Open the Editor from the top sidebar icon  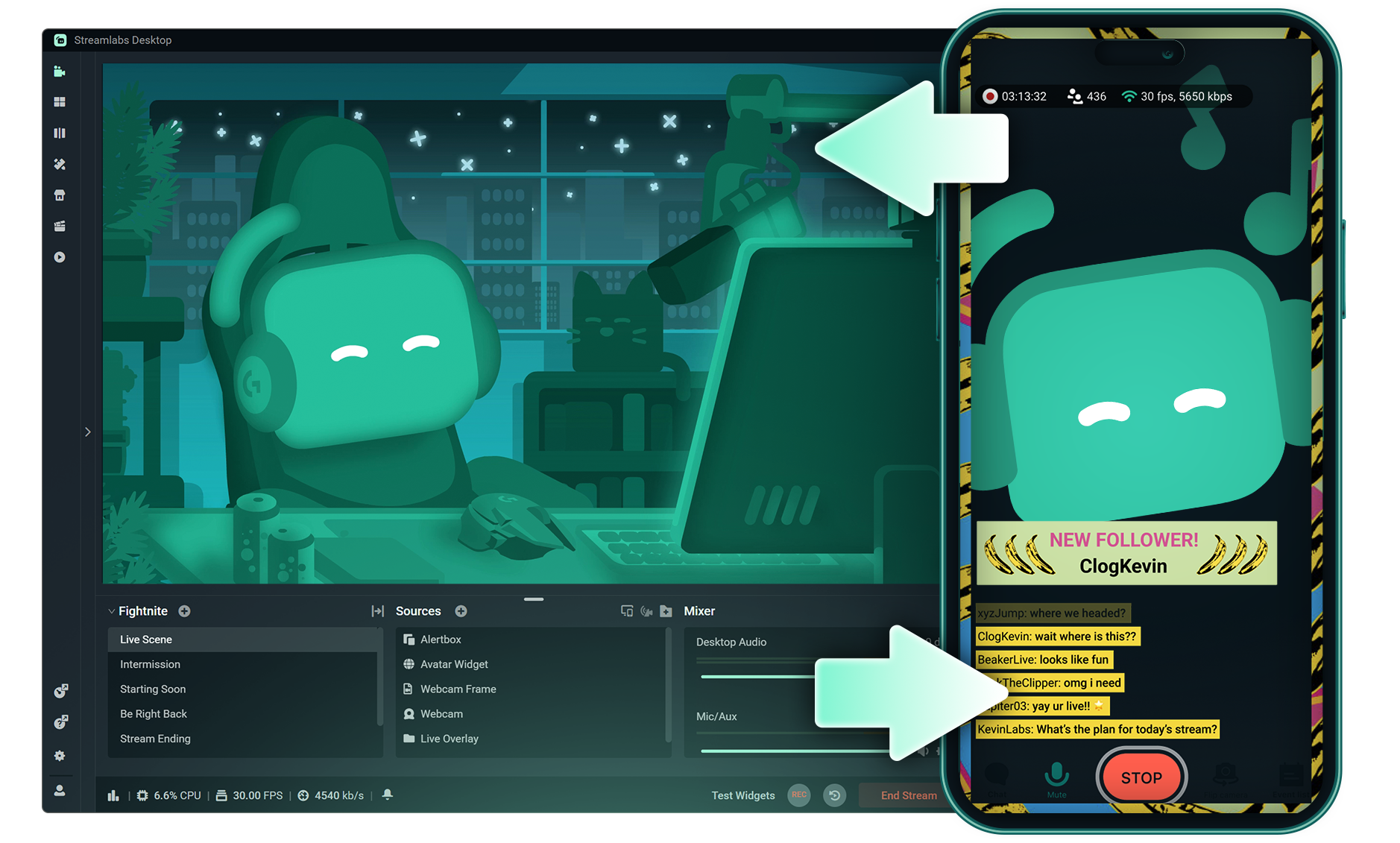tap(60, 72)
